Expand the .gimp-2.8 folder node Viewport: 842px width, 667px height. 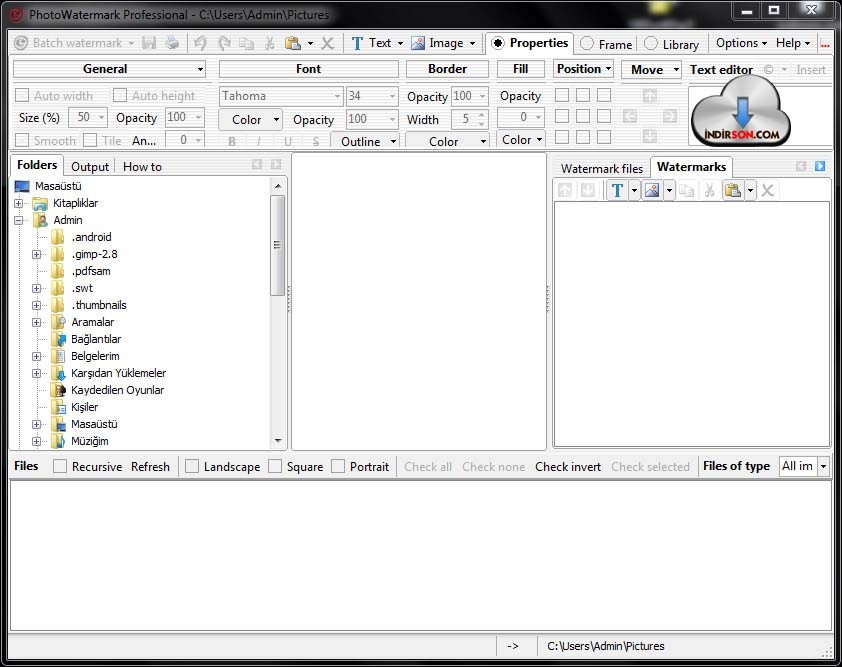click(37, 254)
